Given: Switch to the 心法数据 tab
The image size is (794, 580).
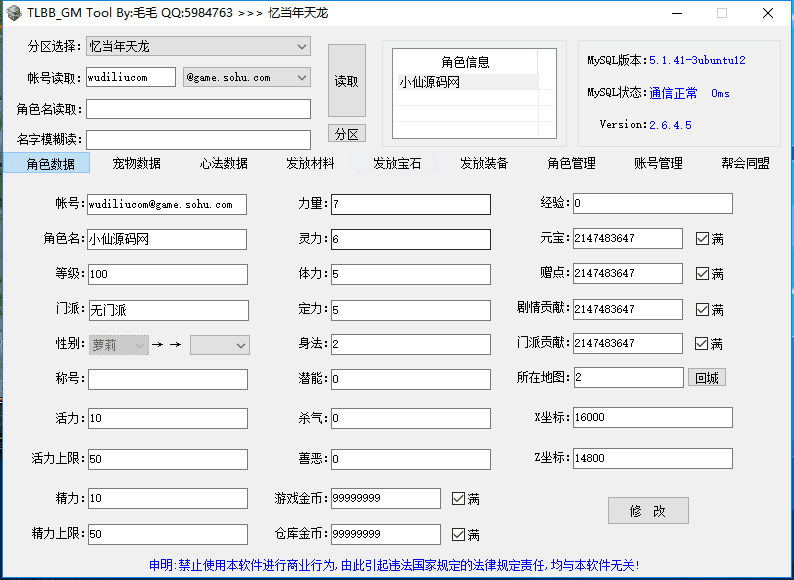Looking at the screenshot, I should click(223, 163).
